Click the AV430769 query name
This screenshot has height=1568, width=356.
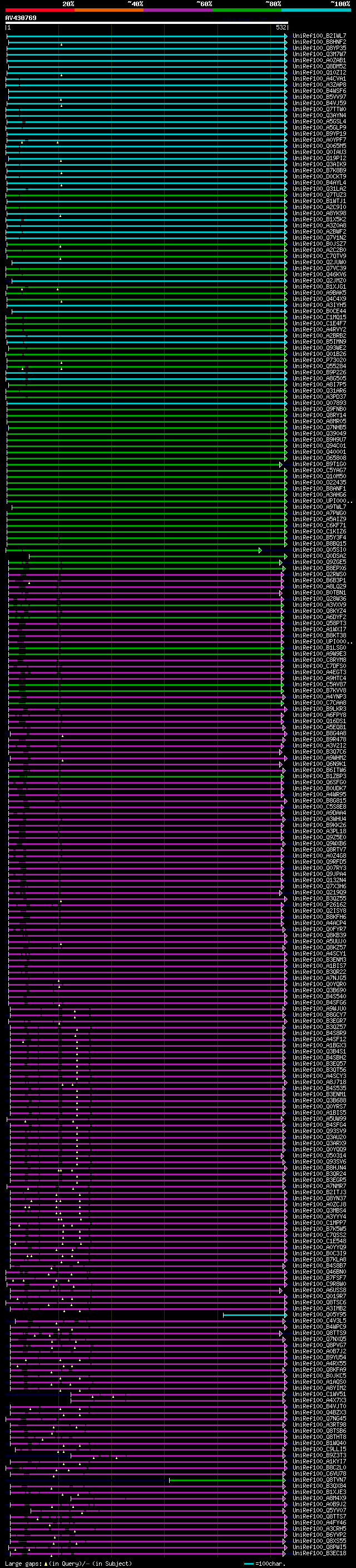click(21, 18)
